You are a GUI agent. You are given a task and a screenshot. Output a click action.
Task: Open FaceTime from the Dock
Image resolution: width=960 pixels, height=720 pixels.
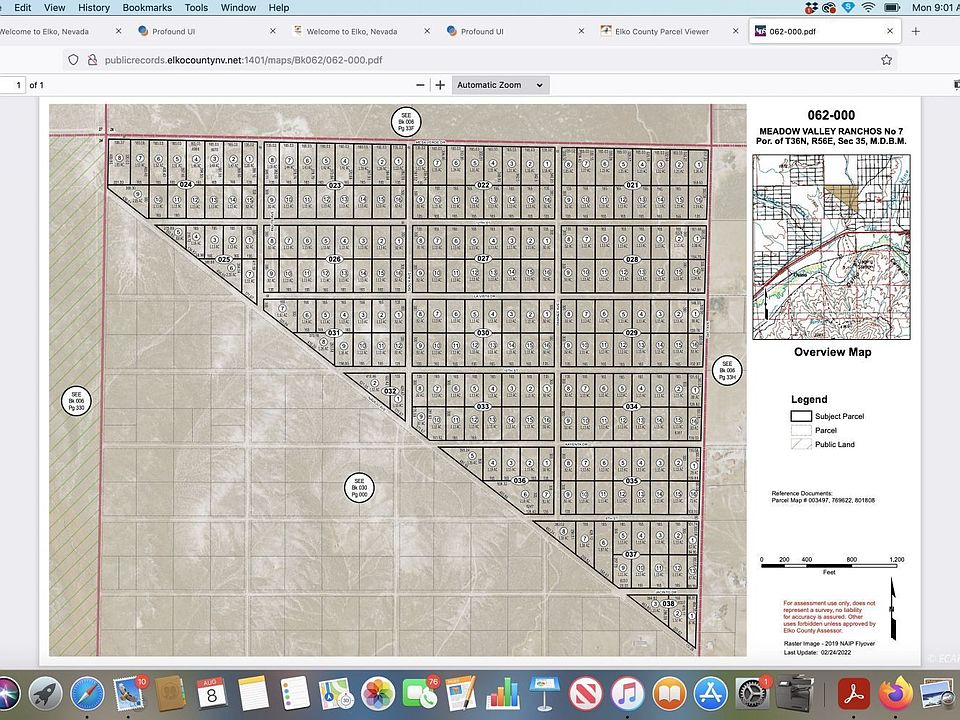coord(419,694)
